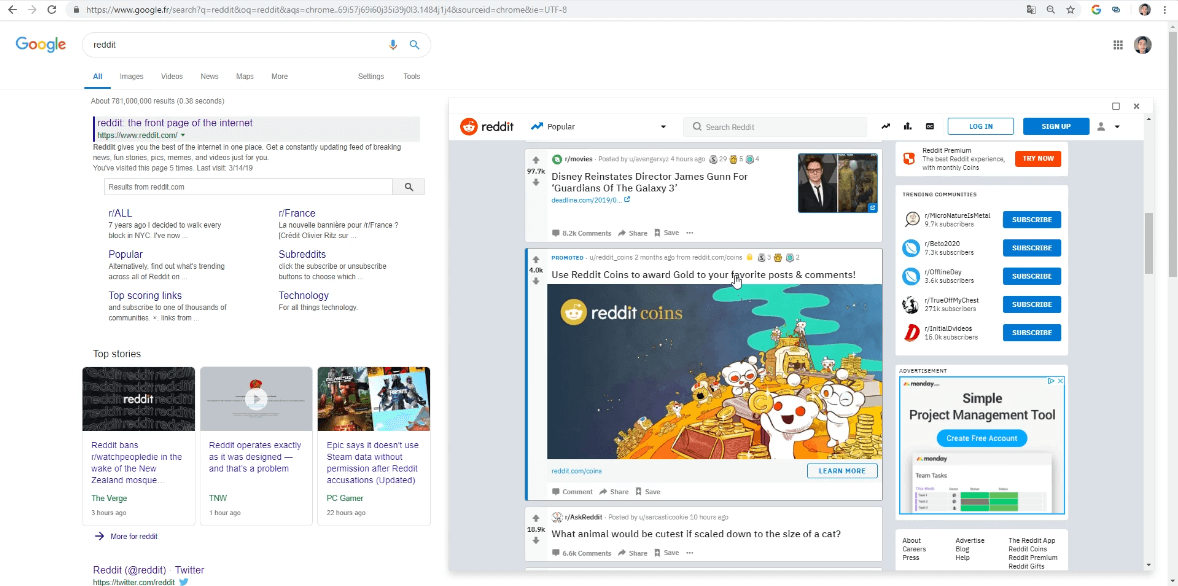Expand the reddit.com result options arrow

pos(183,135)
